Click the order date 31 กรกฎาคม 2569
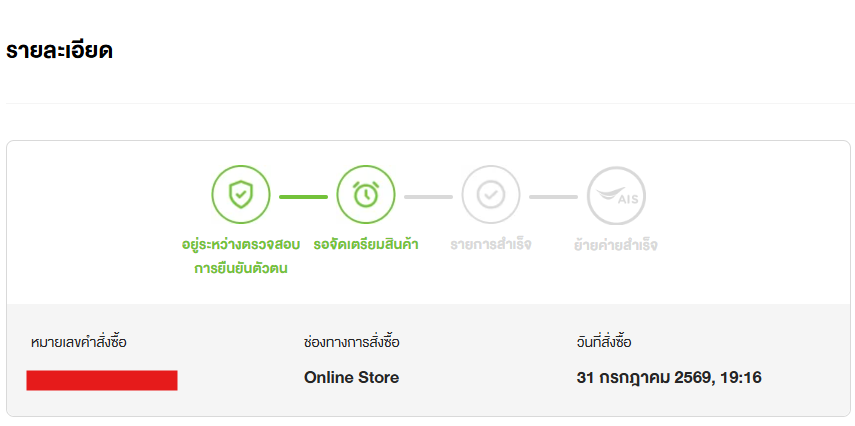This screenshot has height=426, width=855. [642, 377]
